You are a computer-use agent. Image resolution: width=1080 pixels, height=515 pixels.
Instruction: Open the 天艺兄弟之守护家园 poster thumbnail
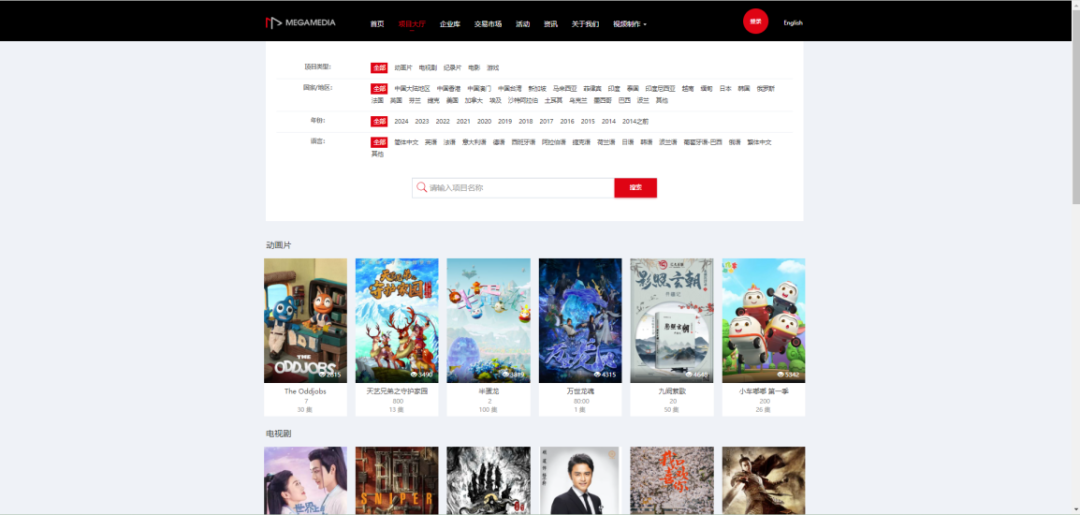tap(397, 320)
